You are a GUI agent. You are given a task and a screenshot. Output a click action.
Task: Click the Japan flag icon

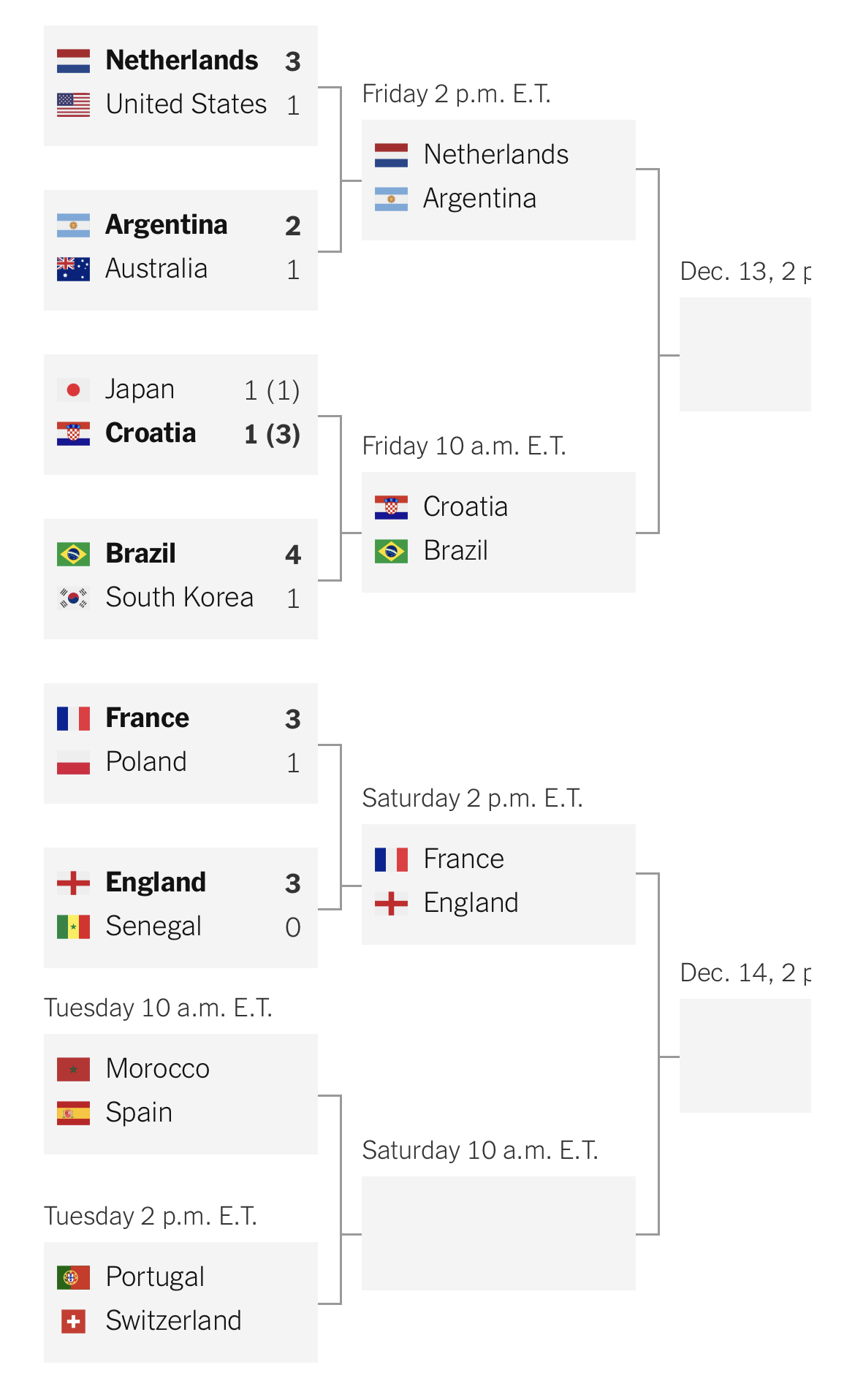click(x=73, y=389)
